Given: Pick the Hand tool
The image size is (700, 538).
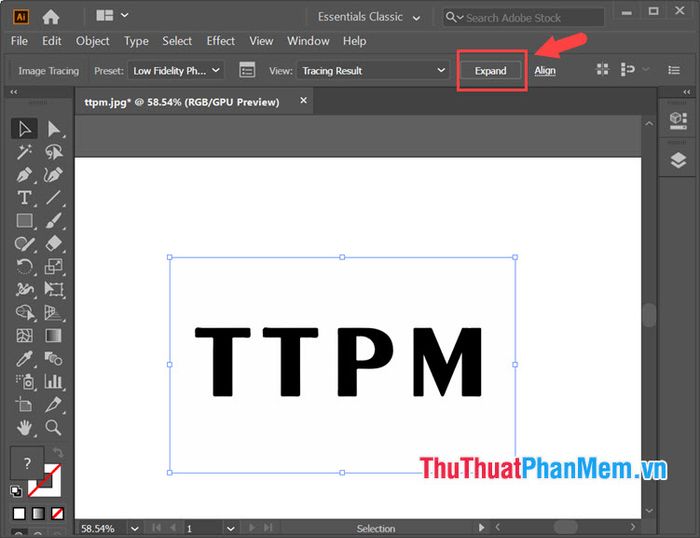Looking at the screenshot, I should pos(24,428).
